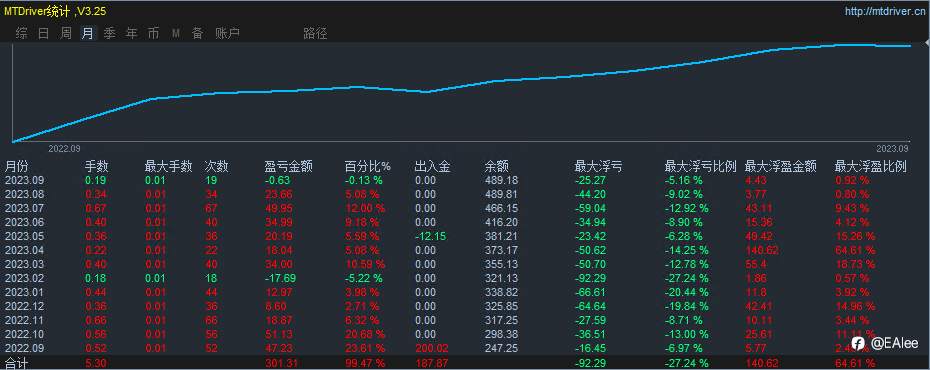Click the -17.69 loss amount
Viewport: 930px width, 370px height.
click(281, 278)
